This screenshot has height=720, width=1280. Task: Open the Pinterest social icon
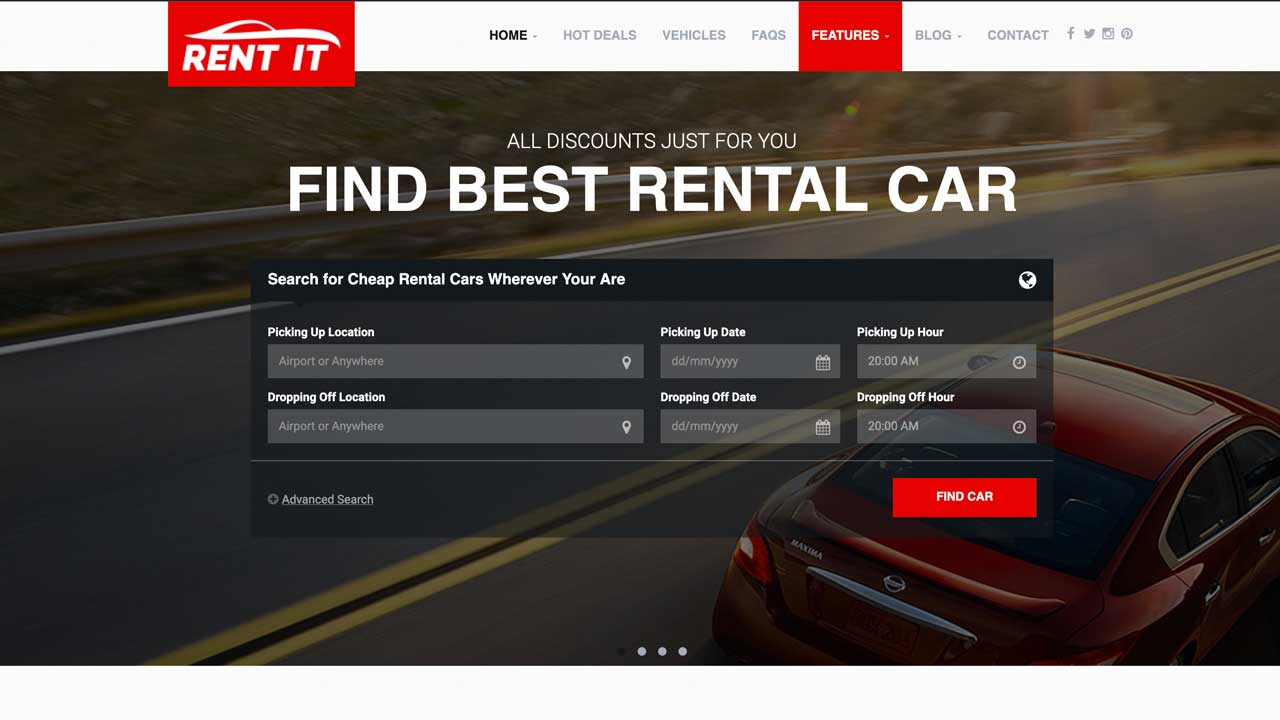(1127, 34)
